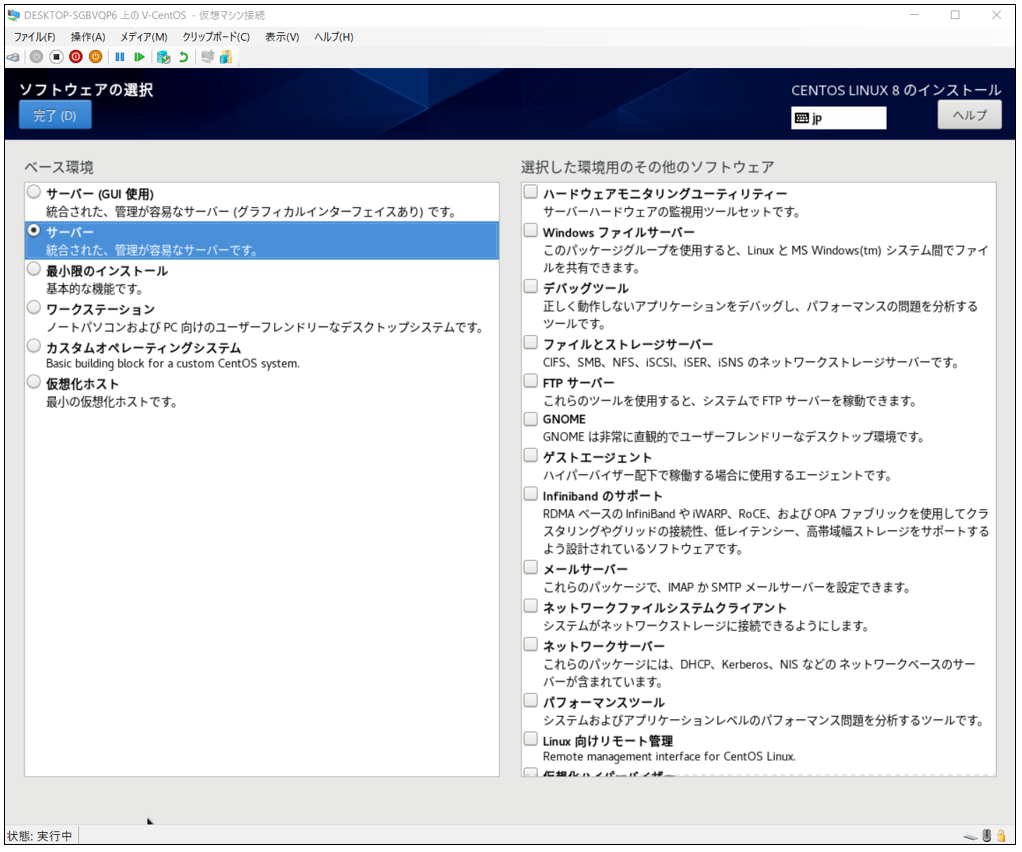Open the 操作(A) menu
1022x852 pixels.
(x=88, y=37)
